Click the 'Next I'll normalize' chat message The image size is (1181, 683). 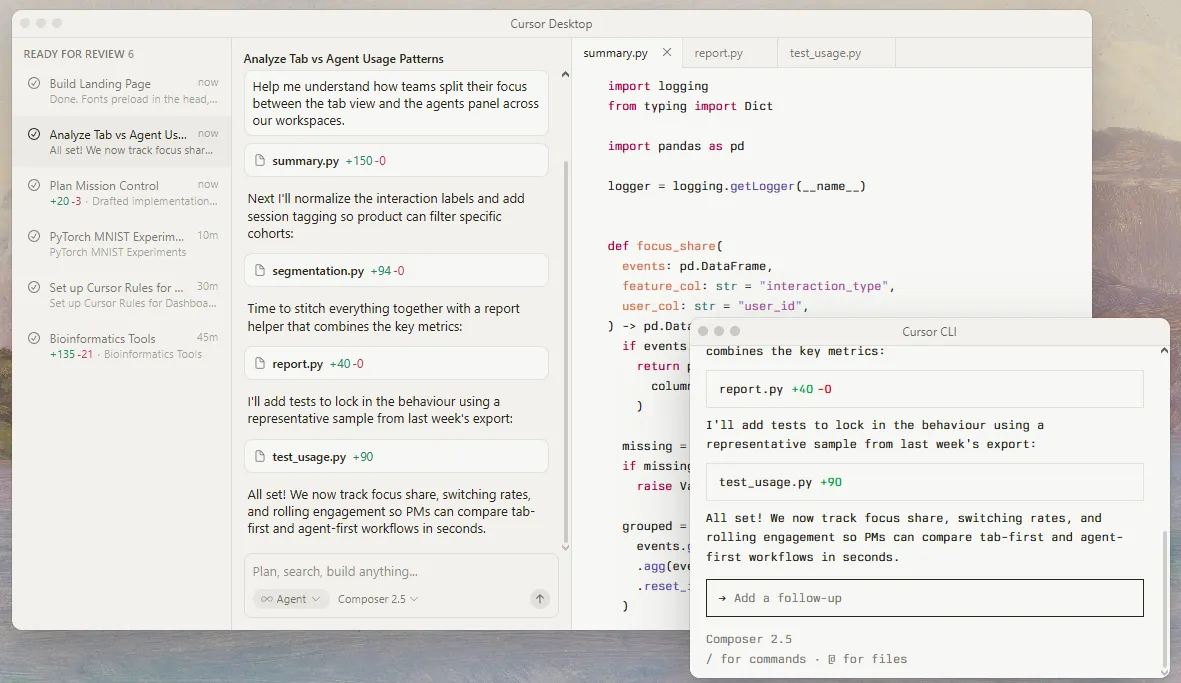386,216
